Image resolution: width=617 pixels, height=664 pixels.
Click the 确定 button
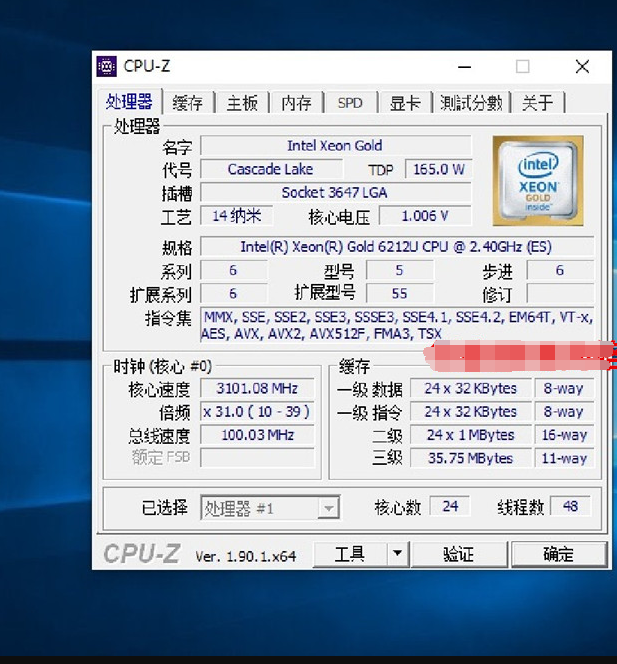[559, 553]
